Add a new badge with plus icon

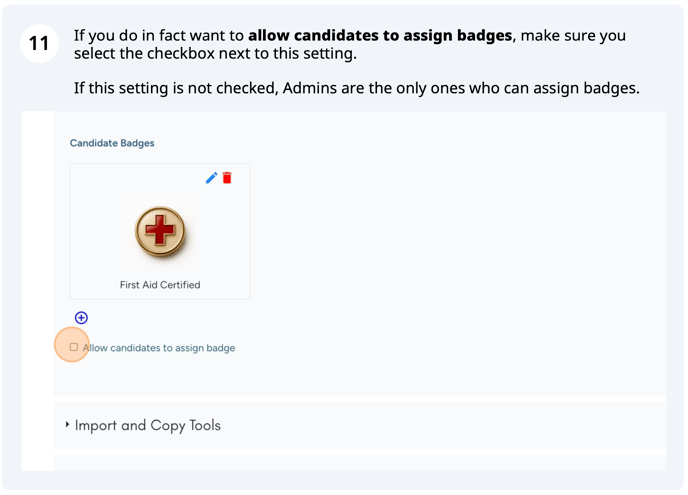coord(81,318)
